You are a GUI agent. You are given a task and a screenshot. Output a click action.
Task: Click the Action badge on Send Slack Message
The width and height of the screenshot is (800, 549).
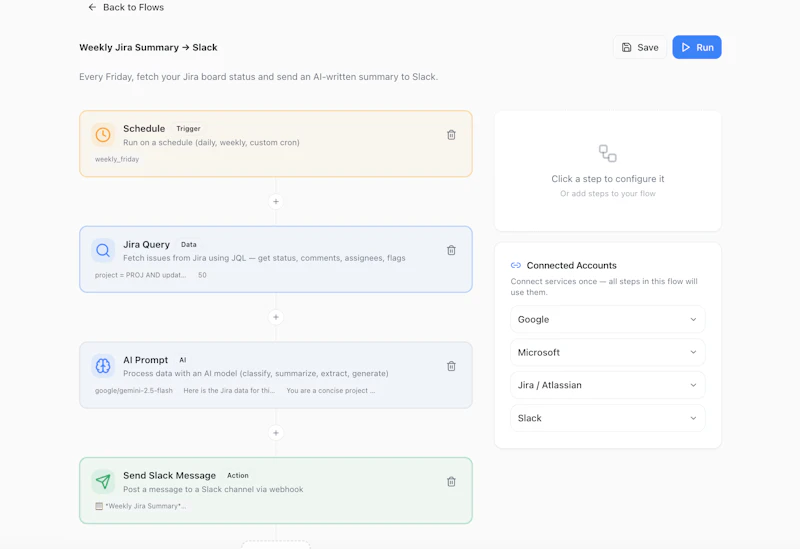tap(238, 476)
